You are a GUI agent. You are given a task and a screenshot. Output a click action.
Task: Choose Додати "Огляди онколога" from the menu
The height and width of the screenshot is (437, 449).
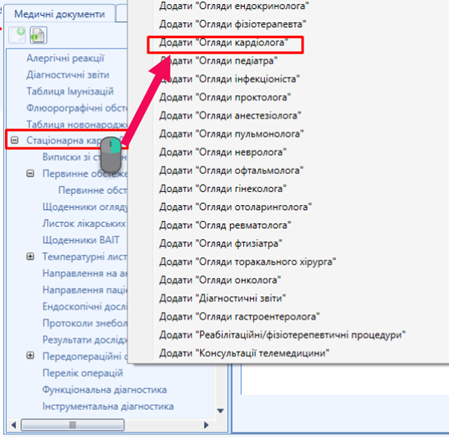220,280
